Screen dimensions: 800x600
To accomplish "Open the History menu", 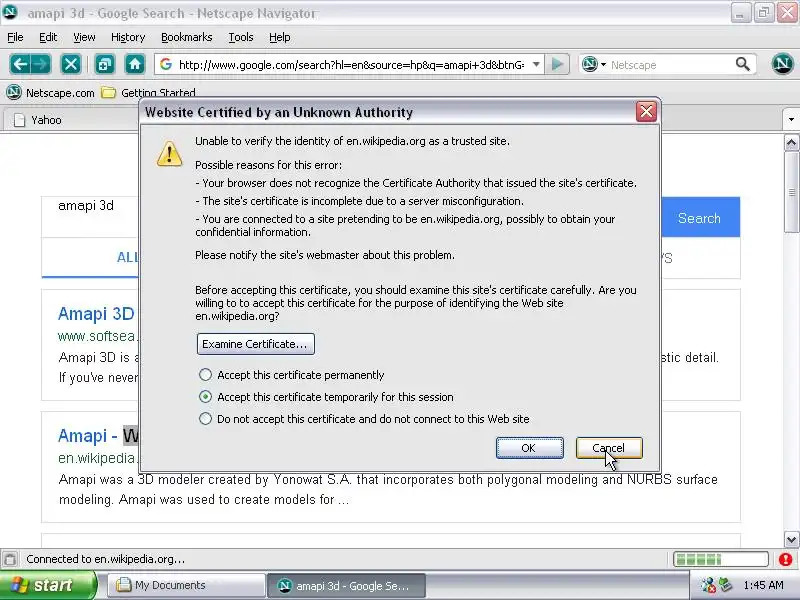I will (x=128, y=37).
